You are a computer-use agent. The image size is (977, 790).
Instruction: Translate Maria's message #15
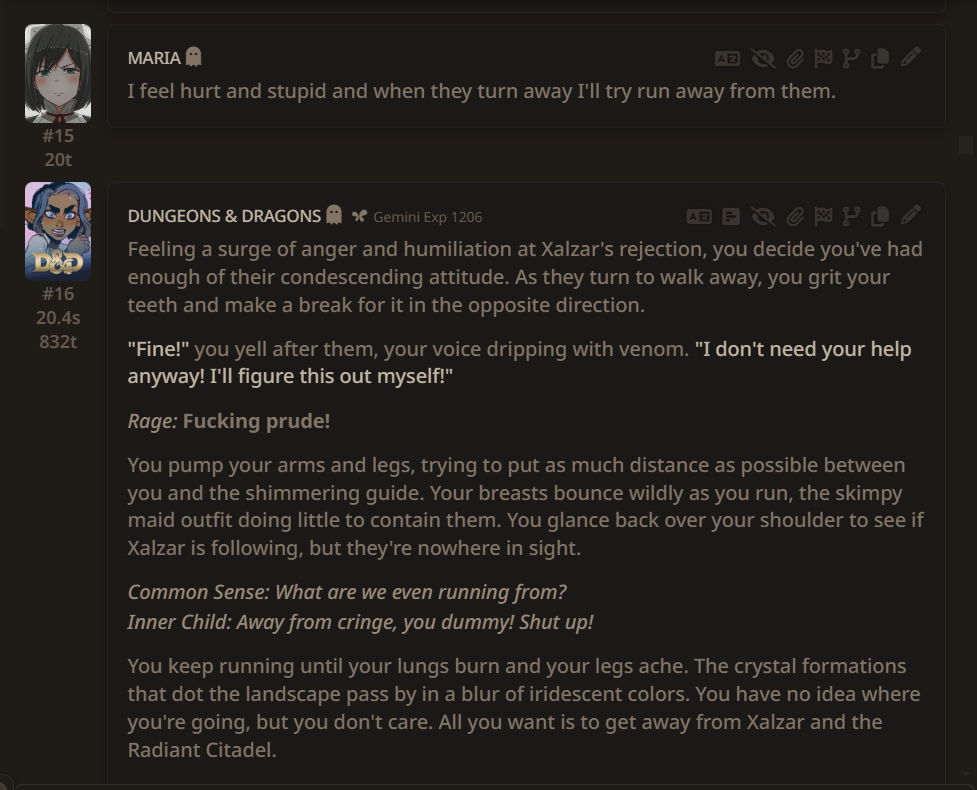pyautogui.click(x=727, y=59)
